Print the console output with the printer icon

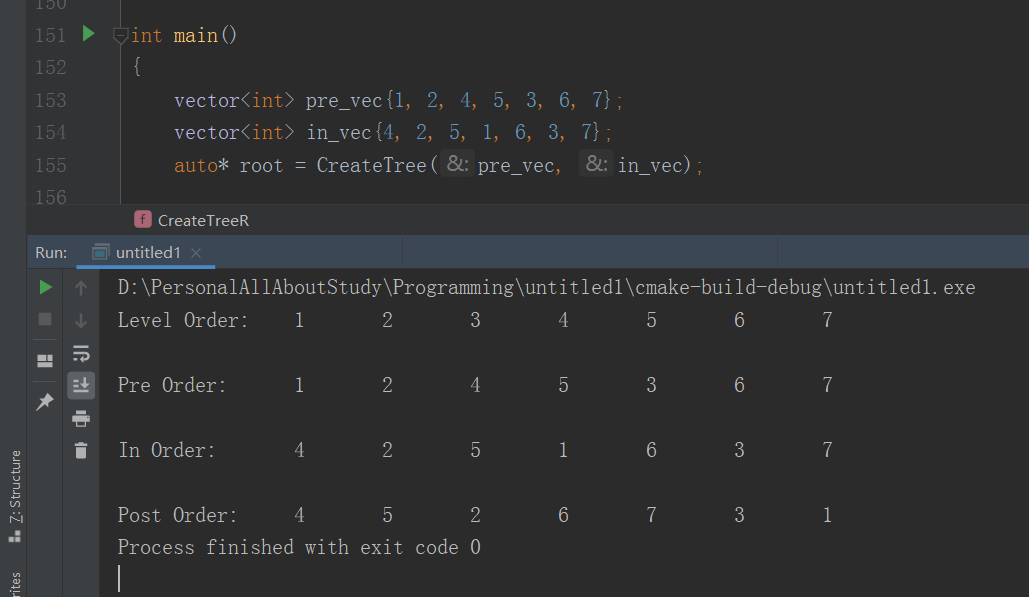[81, 418]
